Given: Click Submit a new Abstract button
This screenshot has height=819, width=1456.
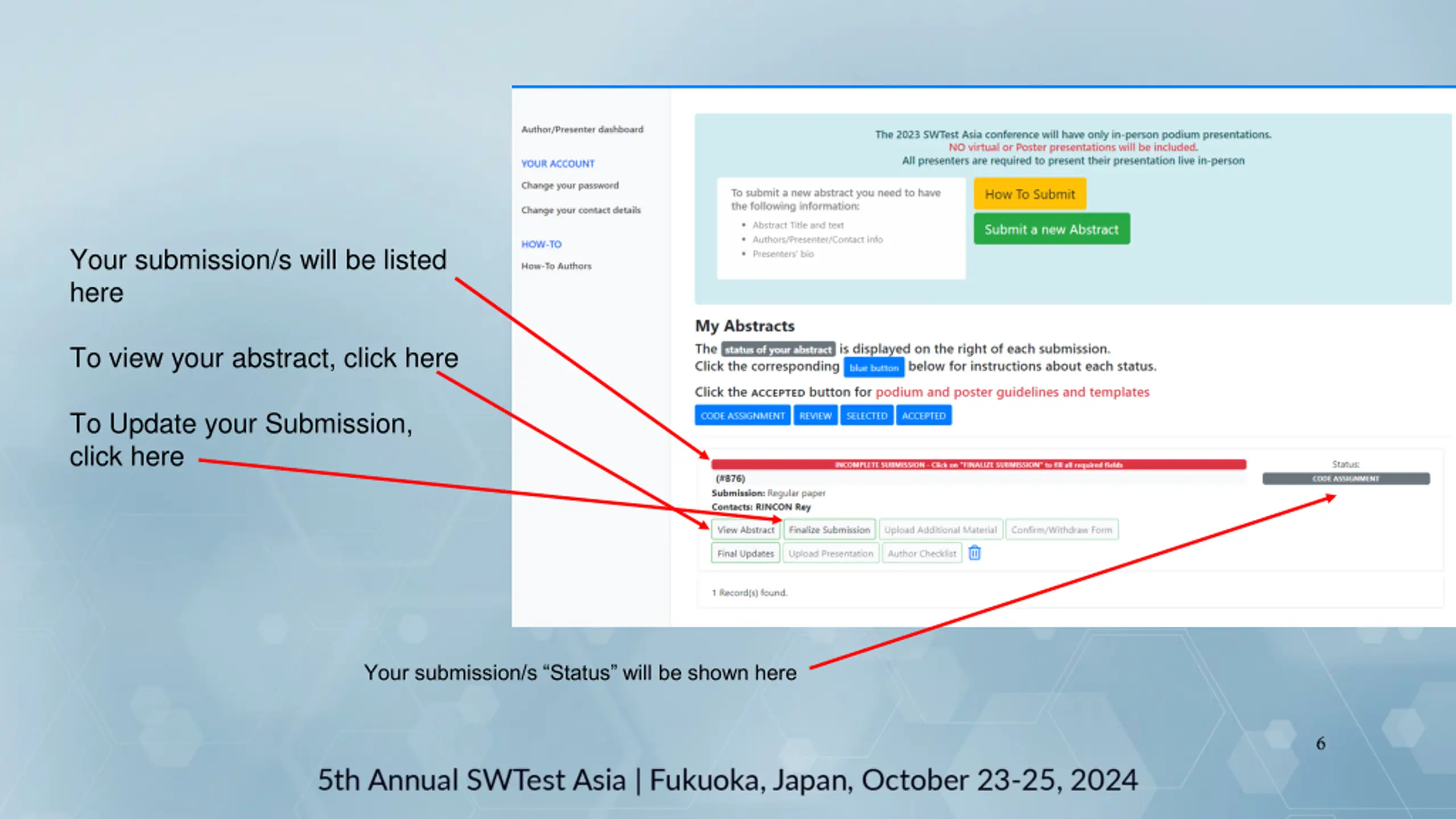Looking at the screenshot, I should [1052, 229].
